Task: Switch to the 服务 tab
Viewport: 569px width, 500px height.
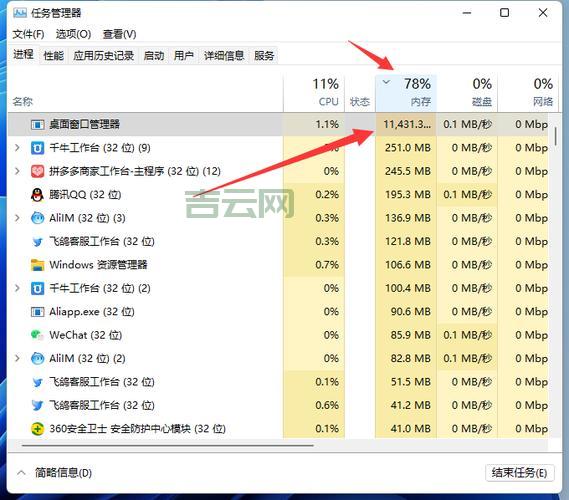Action: pos(264,56)
